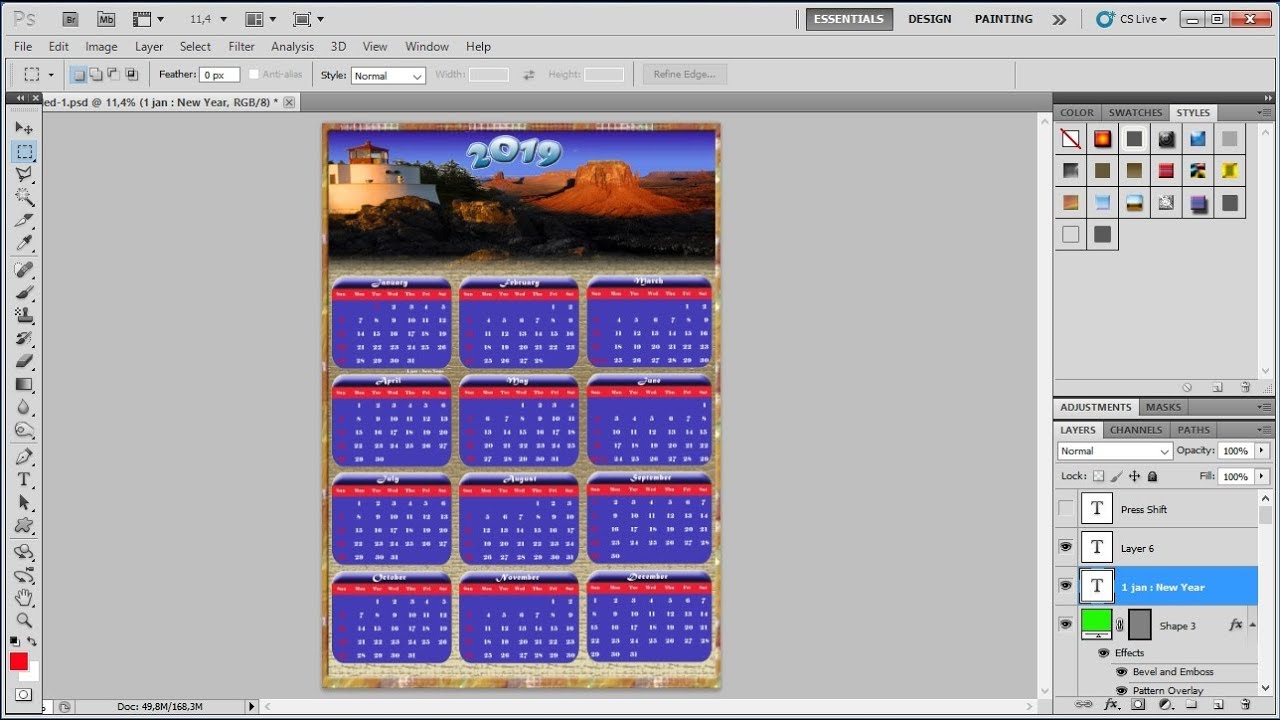1280x720 pixels.
Task: Switch to the Design workspace
Action: click(930, 19)
